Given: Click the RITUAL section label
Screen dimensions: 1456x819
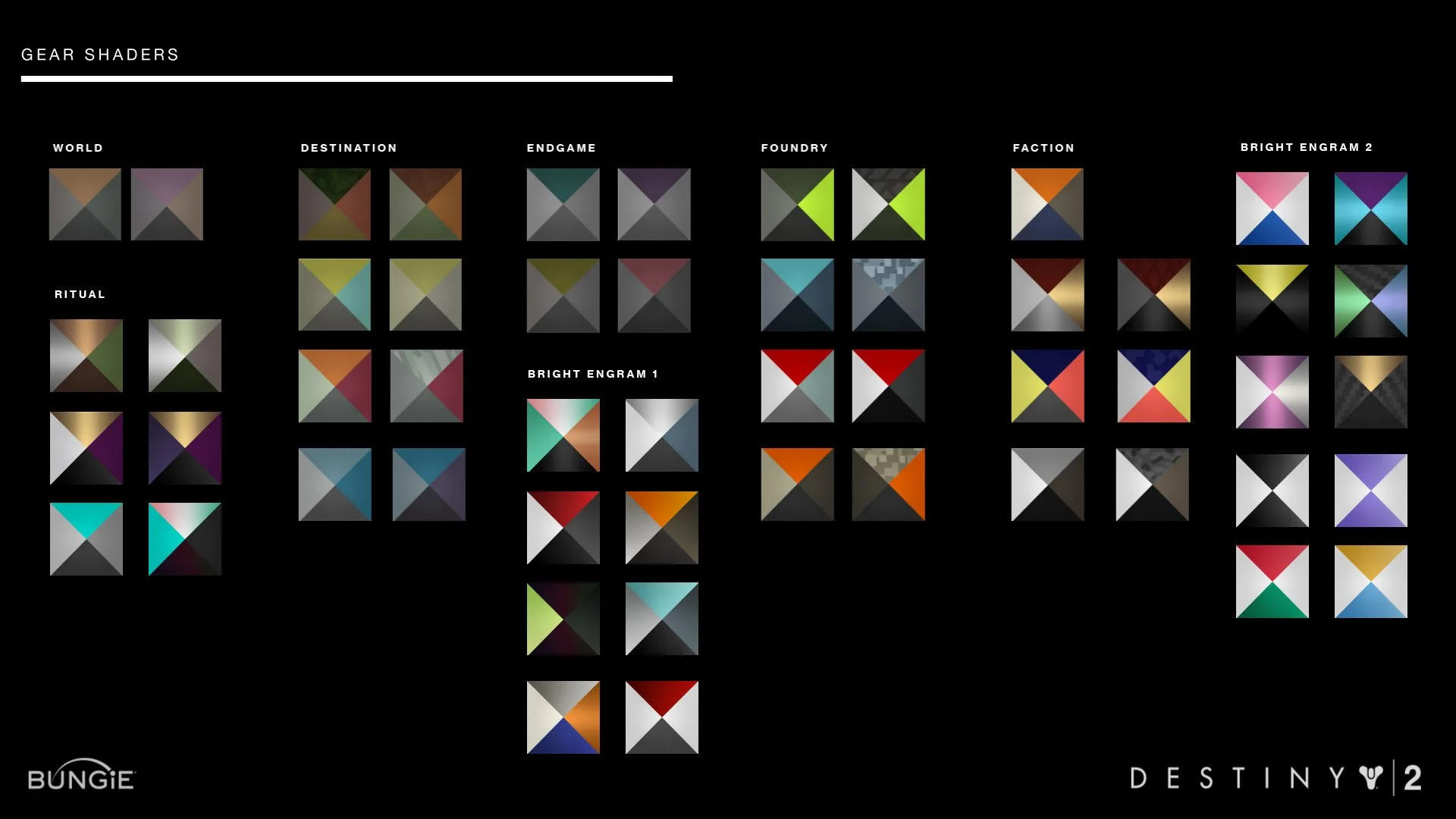Looking at the screenshot, I should [x=80, y=294].
